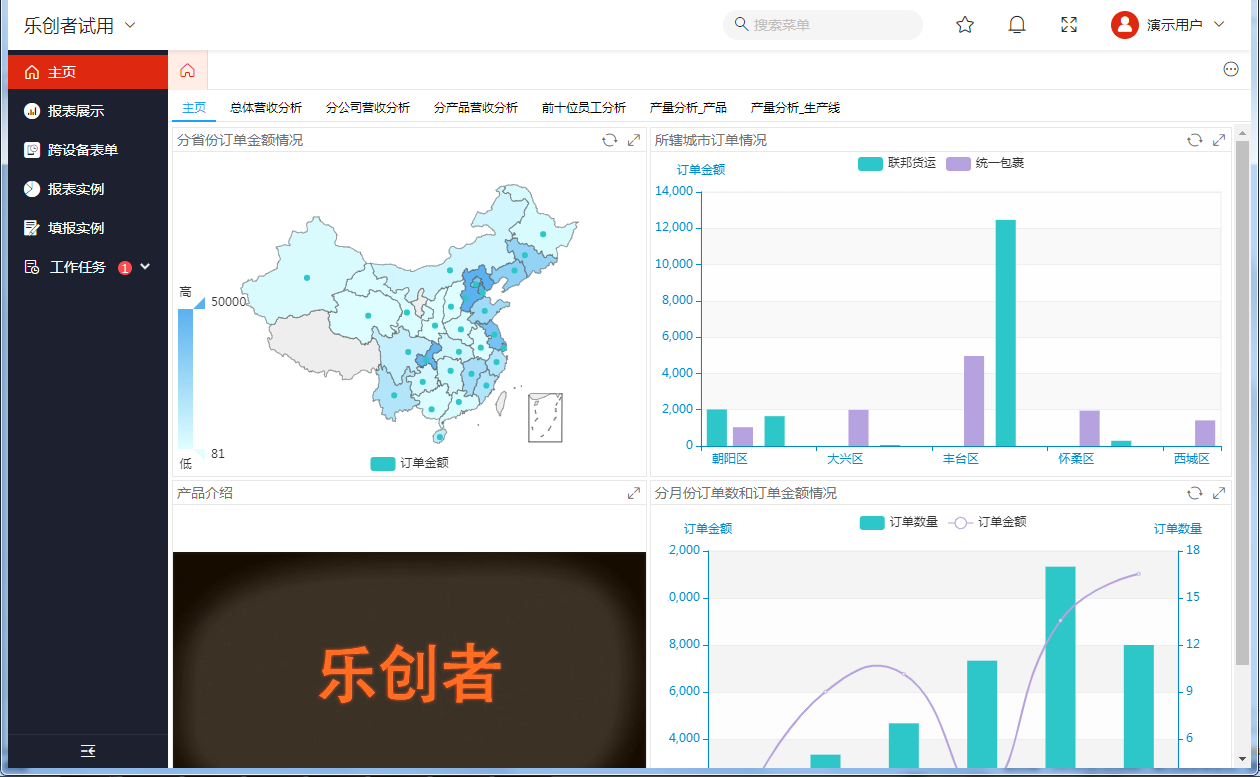Viewport: 1260px width, 777px height.
Task: Toggle 统一包裹 legend series
Action: coord(985,163)
